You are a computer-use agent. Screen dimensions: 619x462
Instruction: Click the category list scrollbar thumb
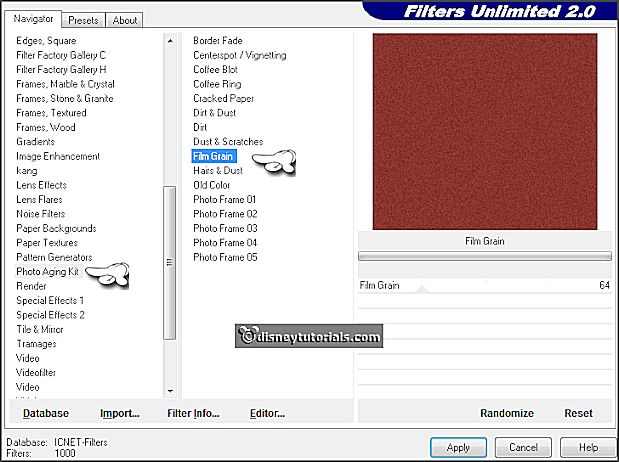[170, 263]
